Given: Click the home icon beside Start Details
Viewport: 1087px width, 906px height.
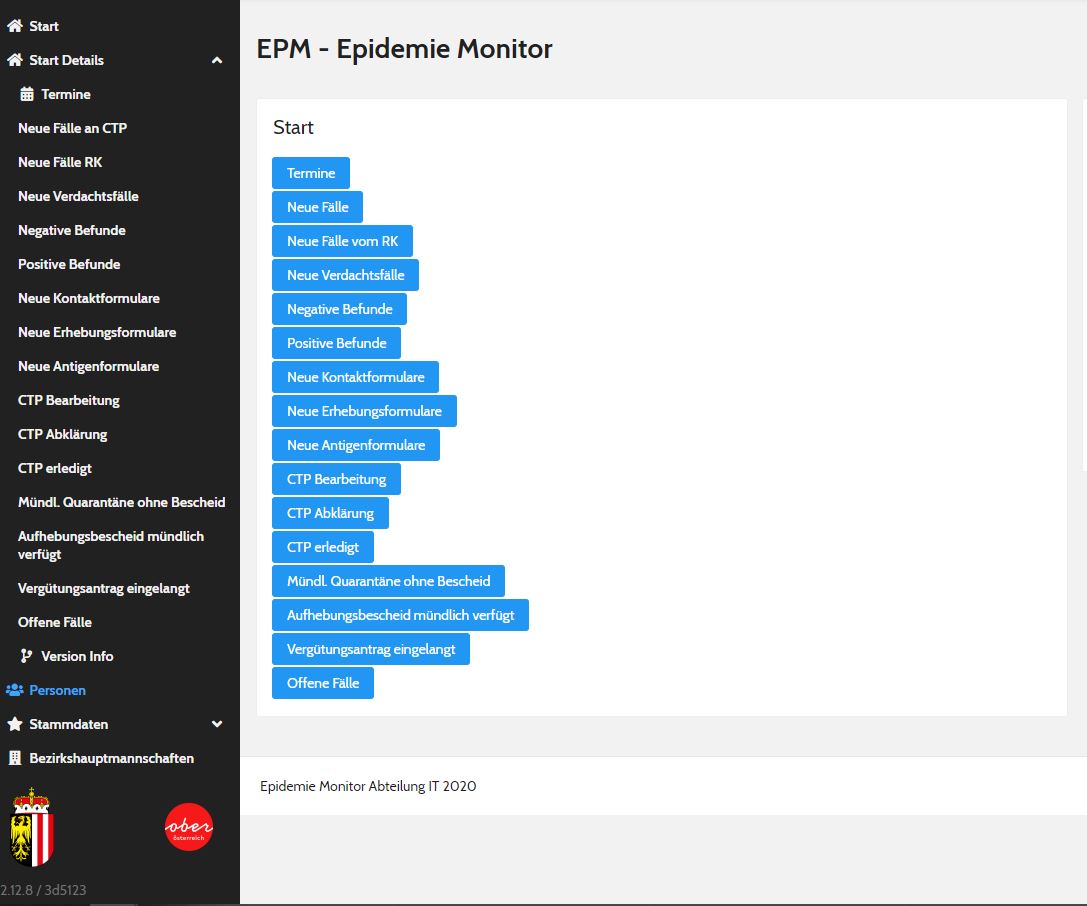Looking at the screenshot, I should (15, 60).
